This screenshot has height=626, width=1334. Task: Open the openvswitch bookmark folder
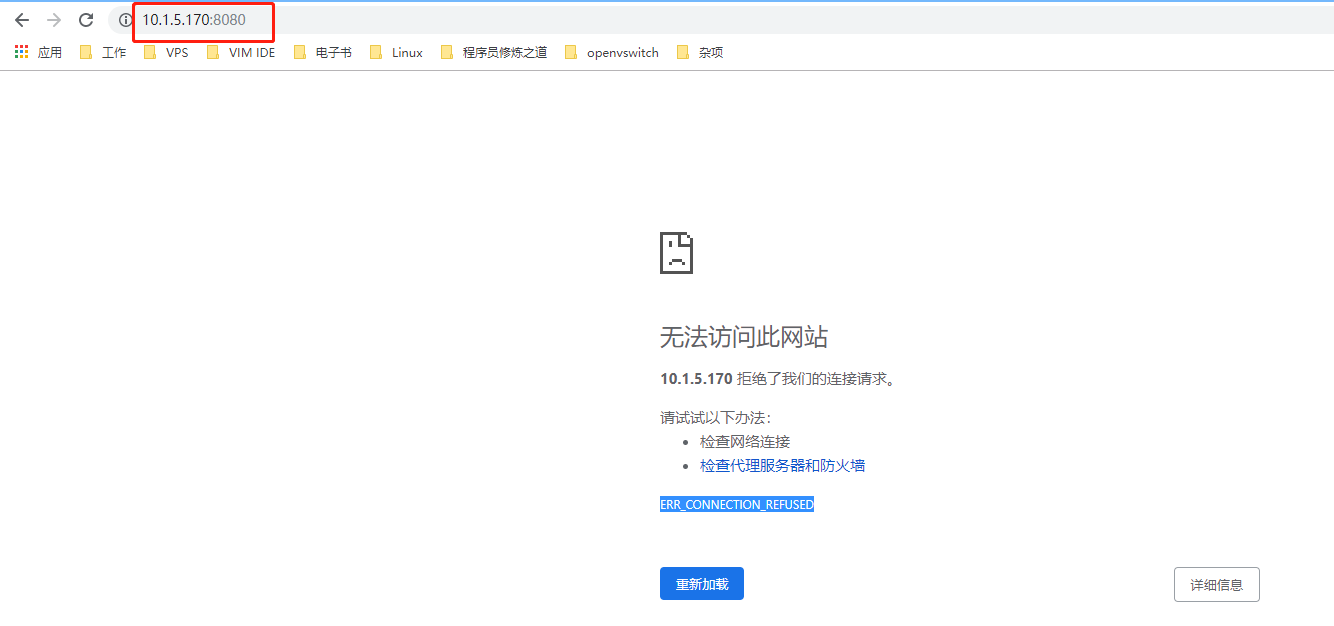click(612, 52)
